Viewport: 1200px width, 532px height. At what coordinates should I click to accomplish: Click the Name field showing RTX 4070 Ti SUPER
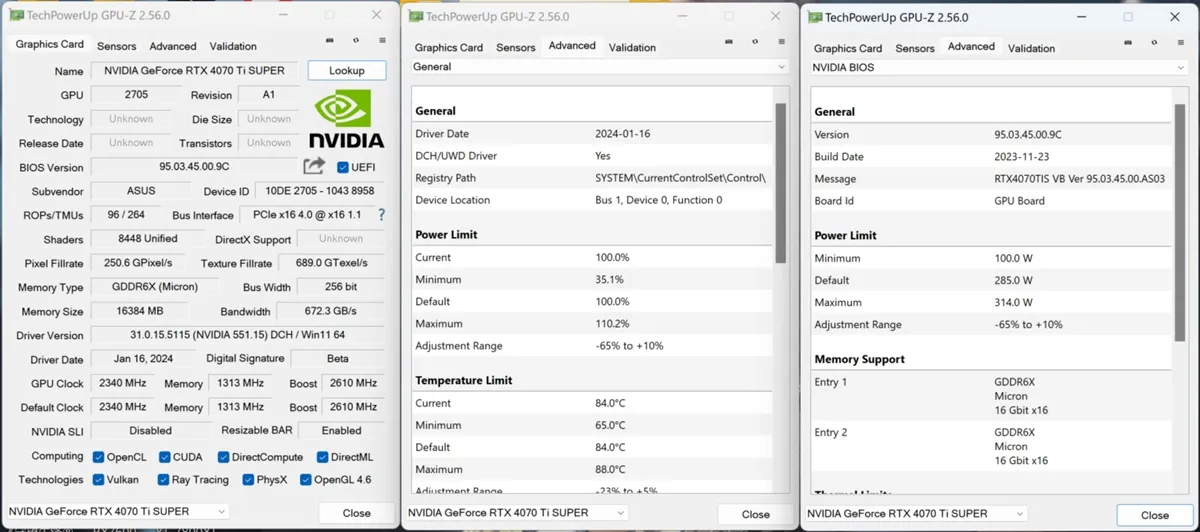(x=194, y=71)
